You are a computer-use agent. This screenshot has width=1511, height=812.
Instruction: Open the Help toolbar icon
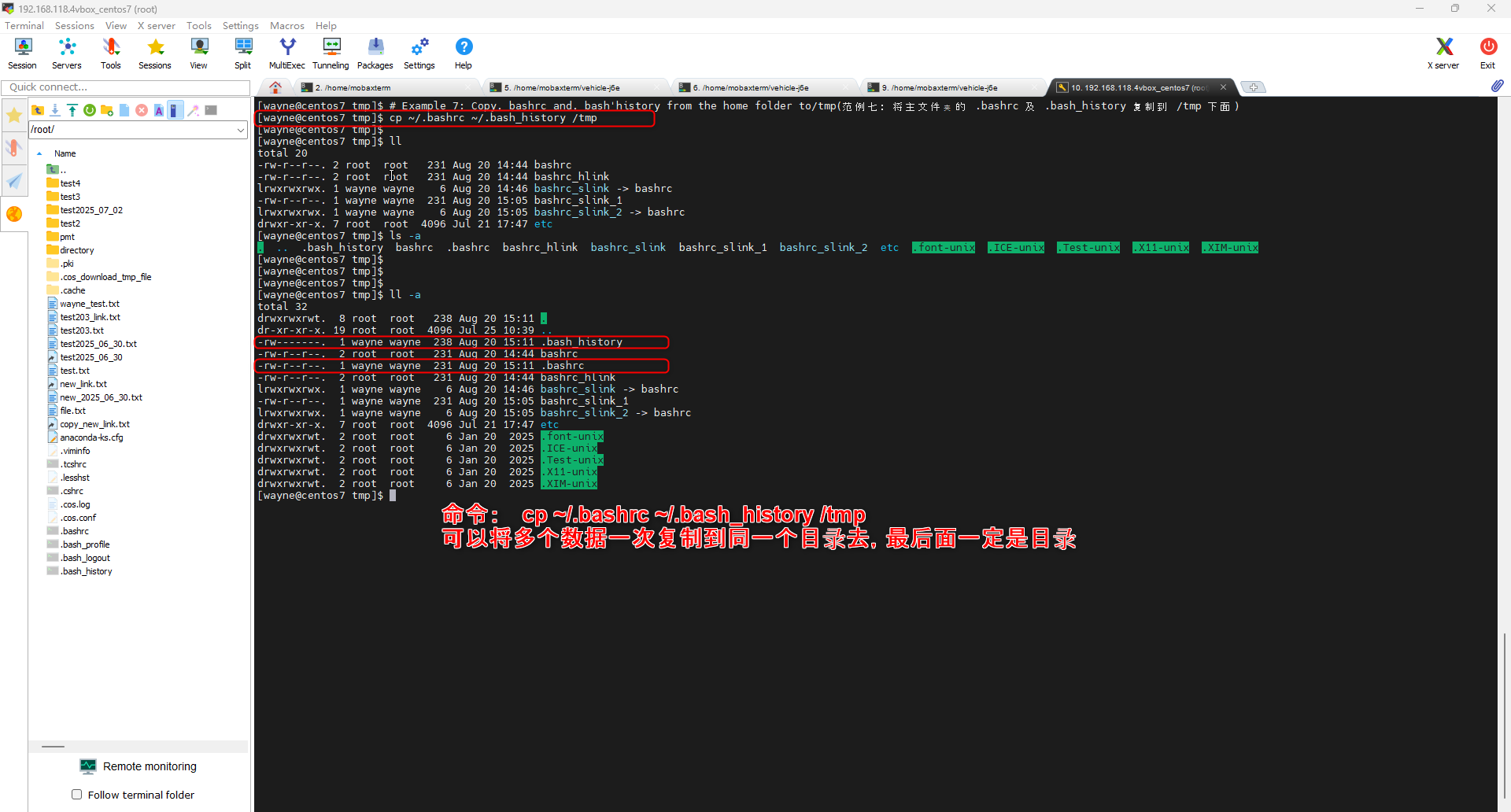464,54
